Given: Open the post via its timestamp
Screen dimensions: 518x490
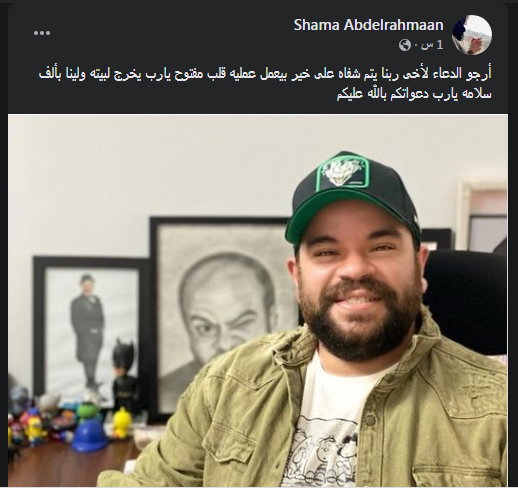Looking at the screenshot, I should (x=434, y=45).
